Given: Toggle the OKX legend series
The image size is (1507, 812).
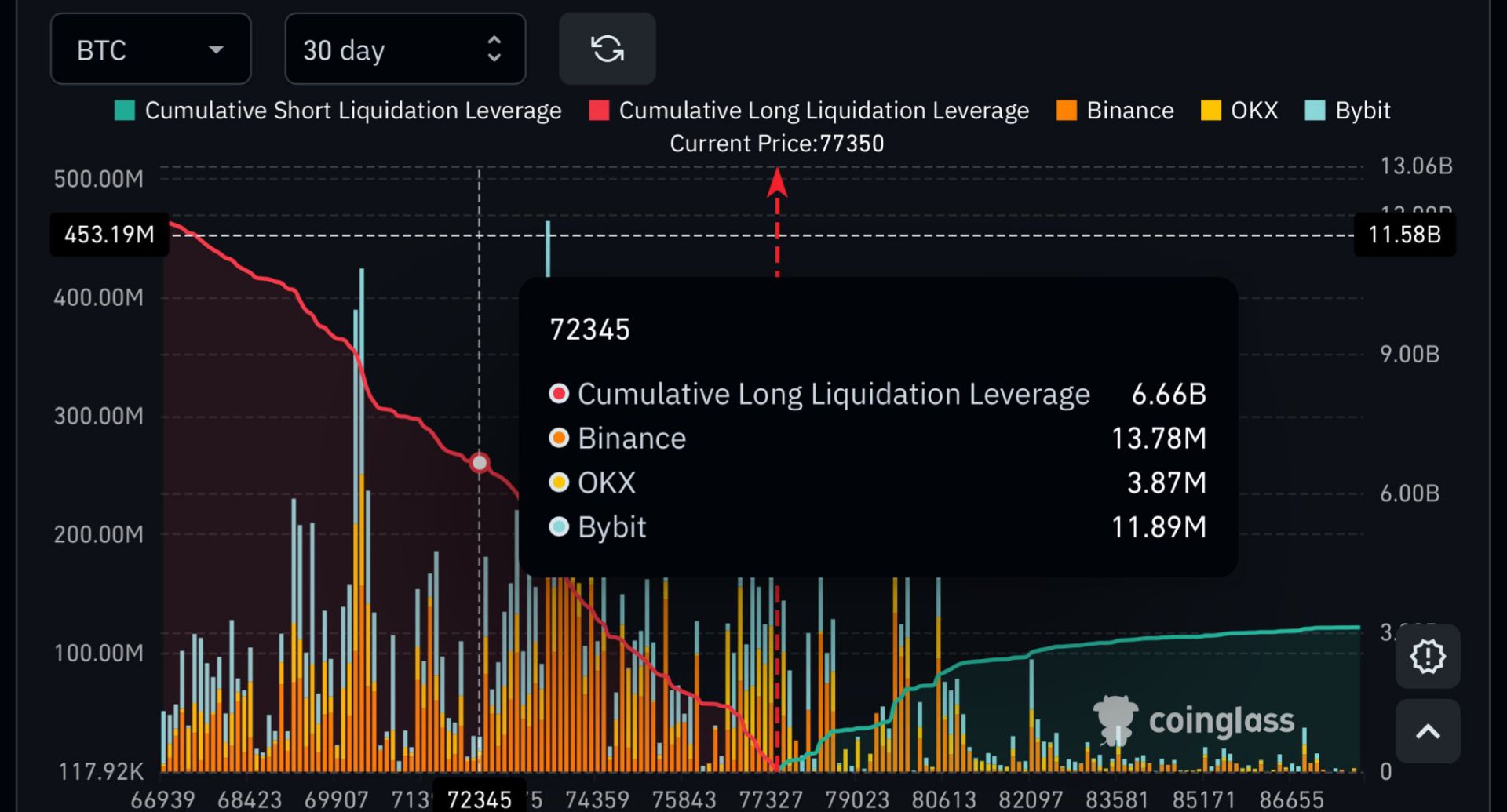Looking at the screenshot, I should click(1240, 111).
